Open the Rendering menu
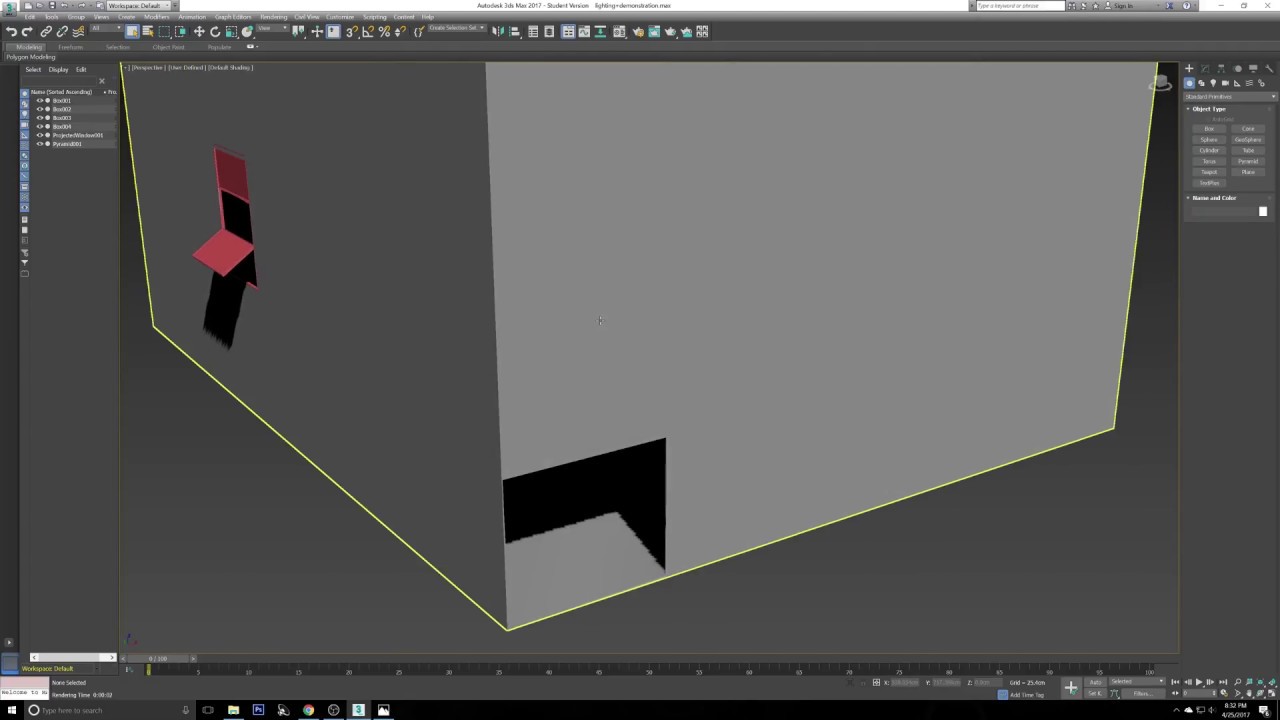The width and height of the screenshot is (1280, 720). coord(273,17)
